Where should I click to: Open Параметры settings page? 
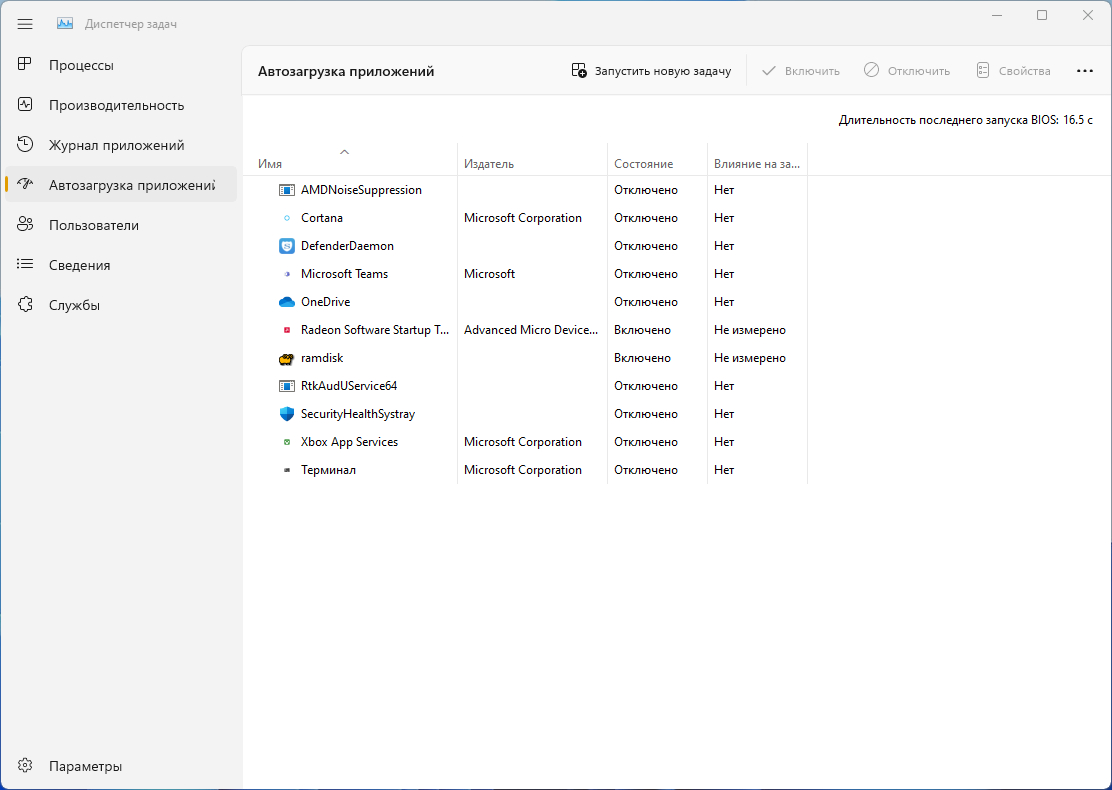point(121,766)
